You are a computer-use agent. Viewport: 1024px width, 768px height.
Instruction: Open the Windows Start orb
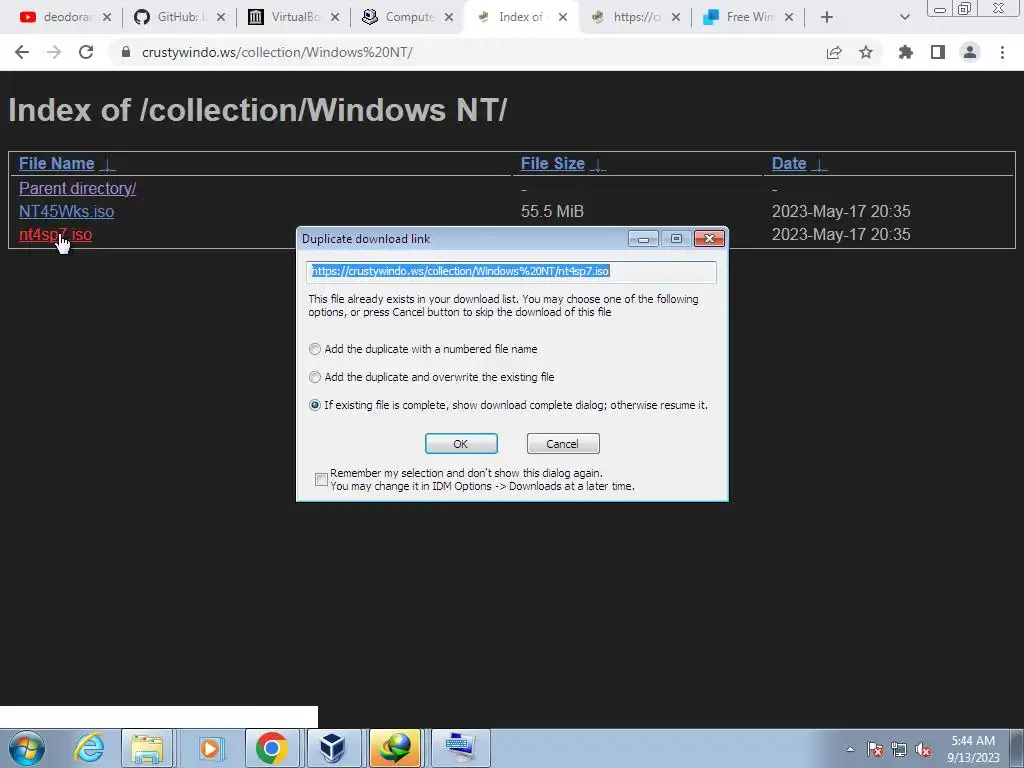pyautogui.click(x=27, y=748)
